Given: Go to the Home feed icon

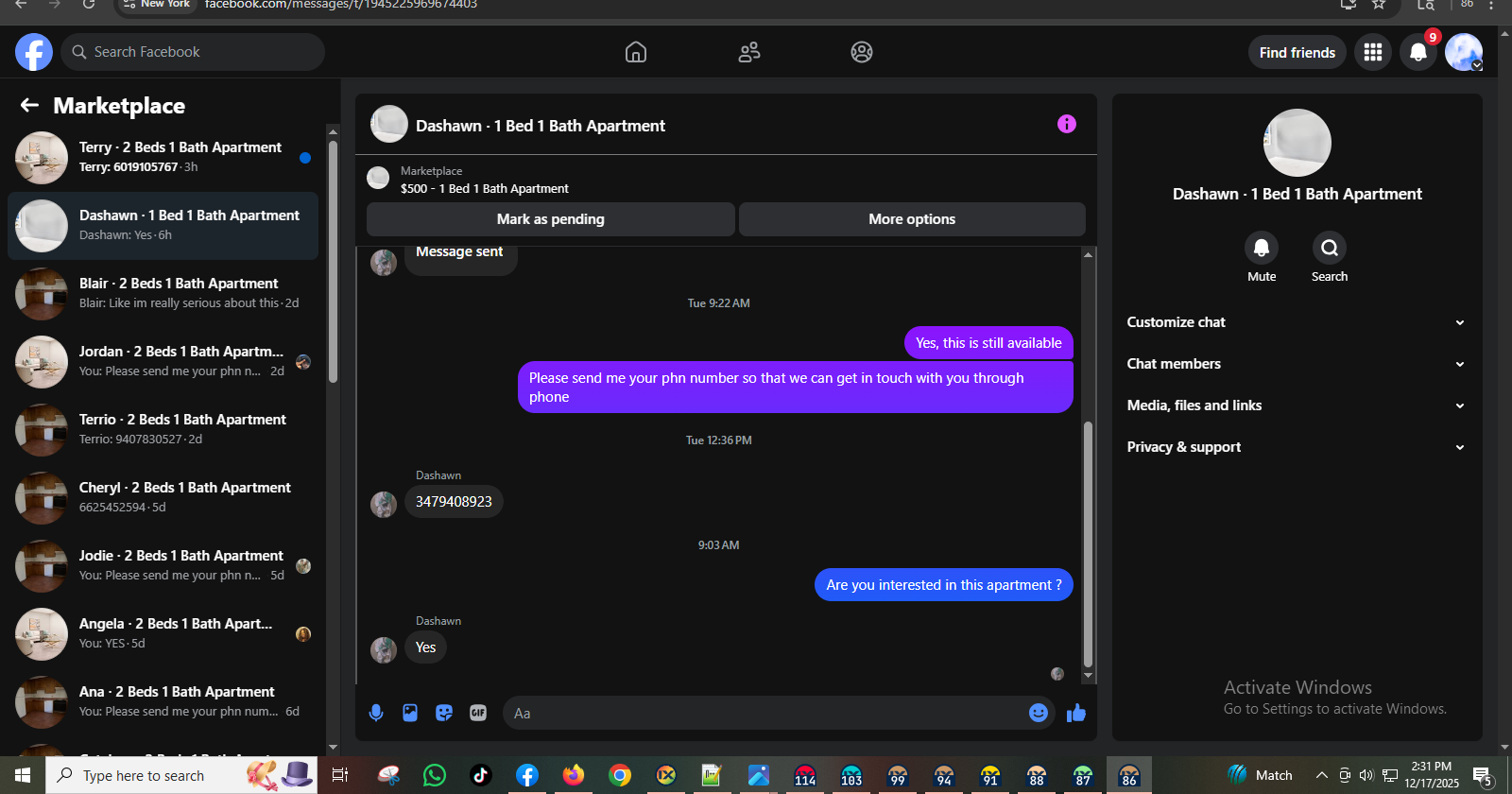Looking at the screenshot, I should pos(636,52).
